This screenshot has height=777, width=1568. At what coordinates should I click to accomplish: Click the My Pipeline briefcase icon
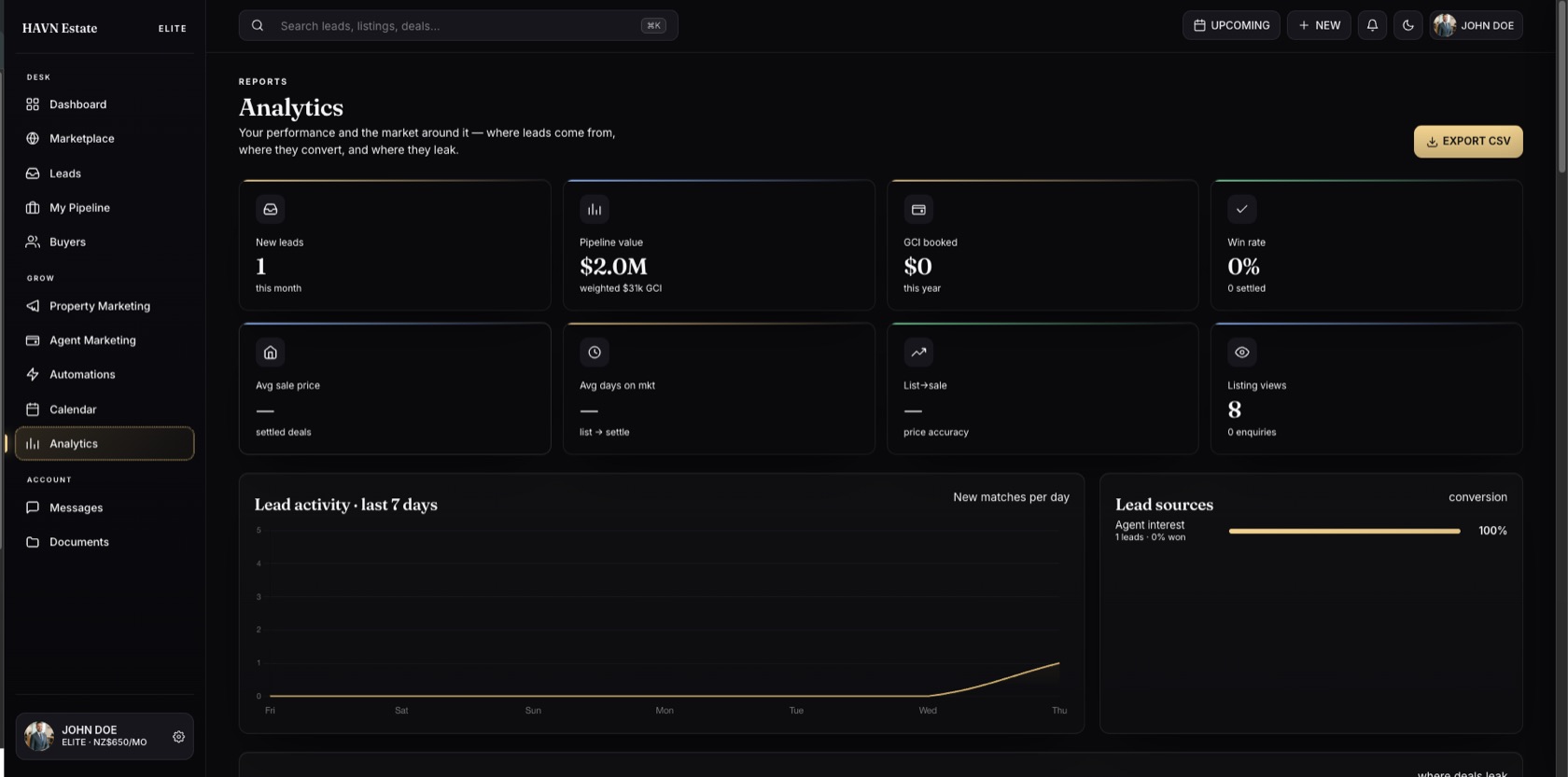tap(33, 208)
